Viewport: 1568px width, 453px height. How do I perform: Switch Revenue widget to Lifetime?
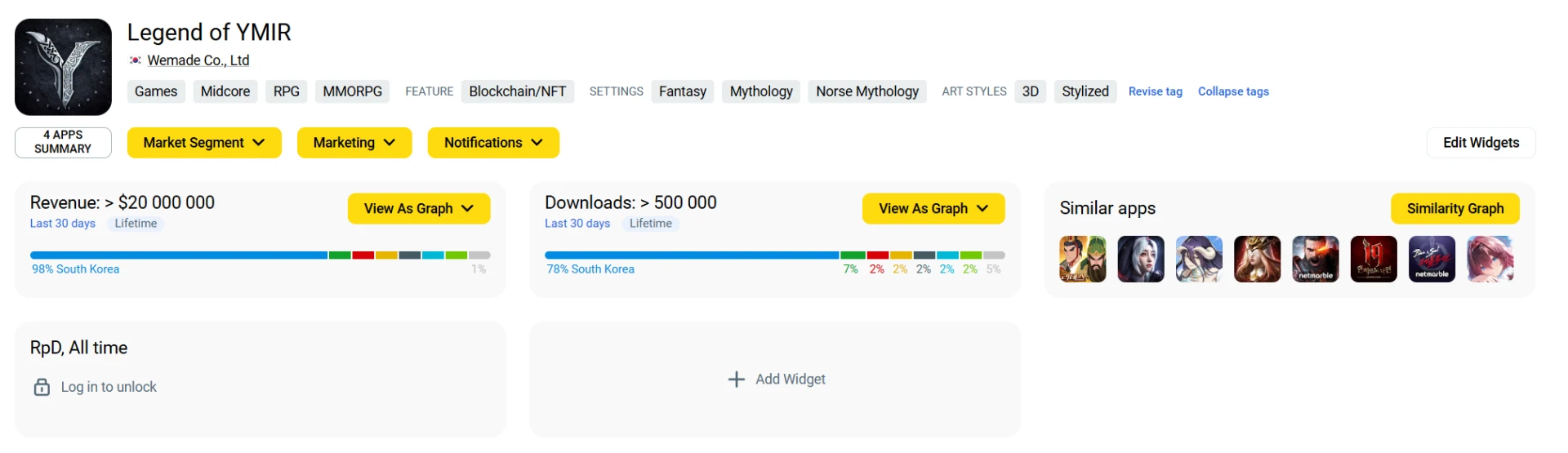[136, 224]
